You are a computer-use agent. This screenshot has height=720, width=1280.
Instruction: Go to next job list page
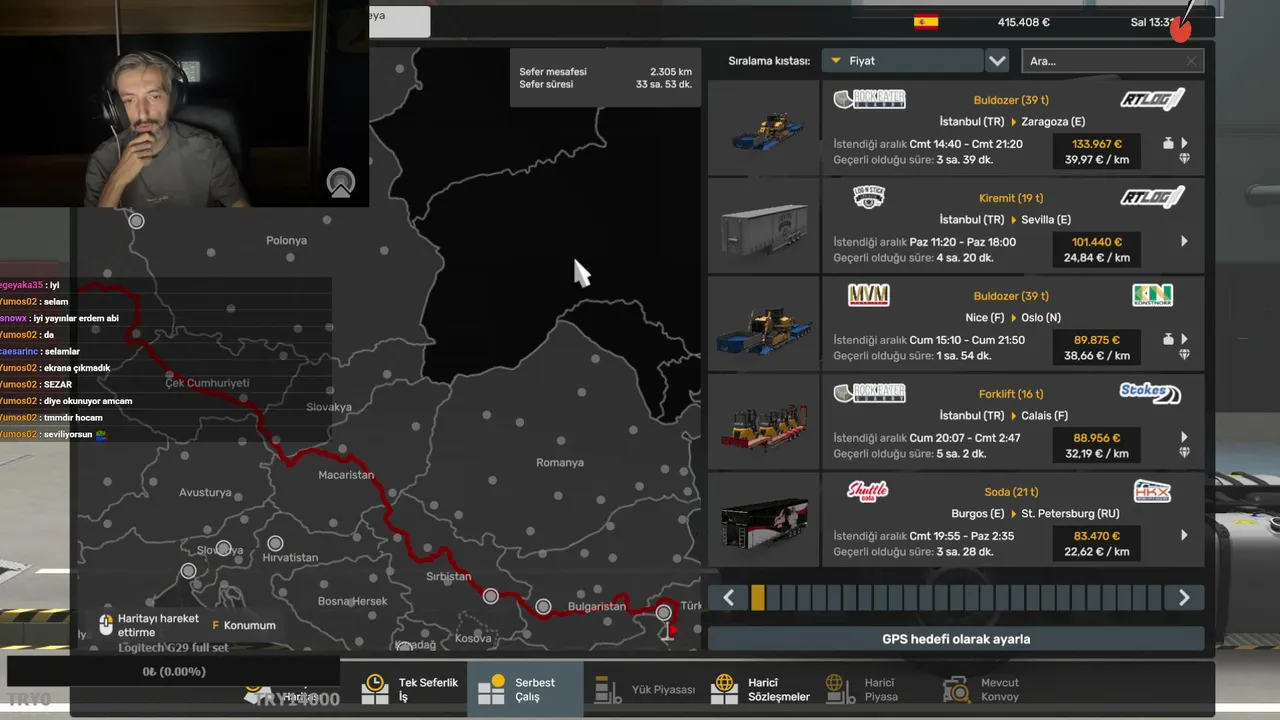1184,598
